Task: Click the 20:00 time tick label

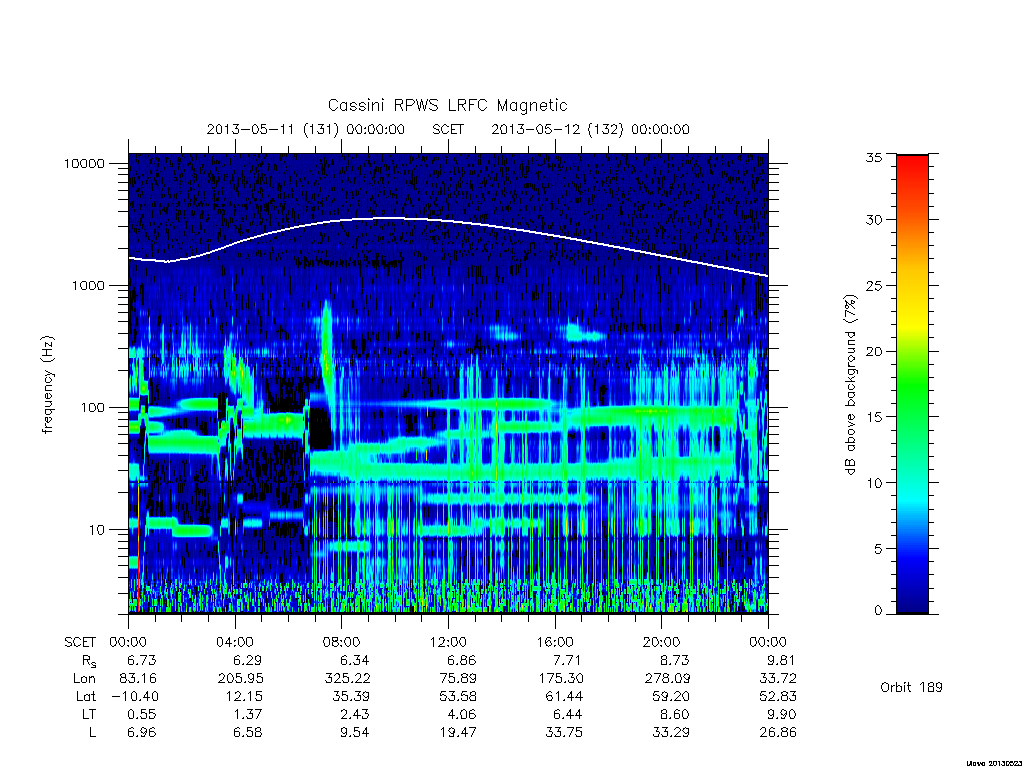Action: (x=662, y=642)
